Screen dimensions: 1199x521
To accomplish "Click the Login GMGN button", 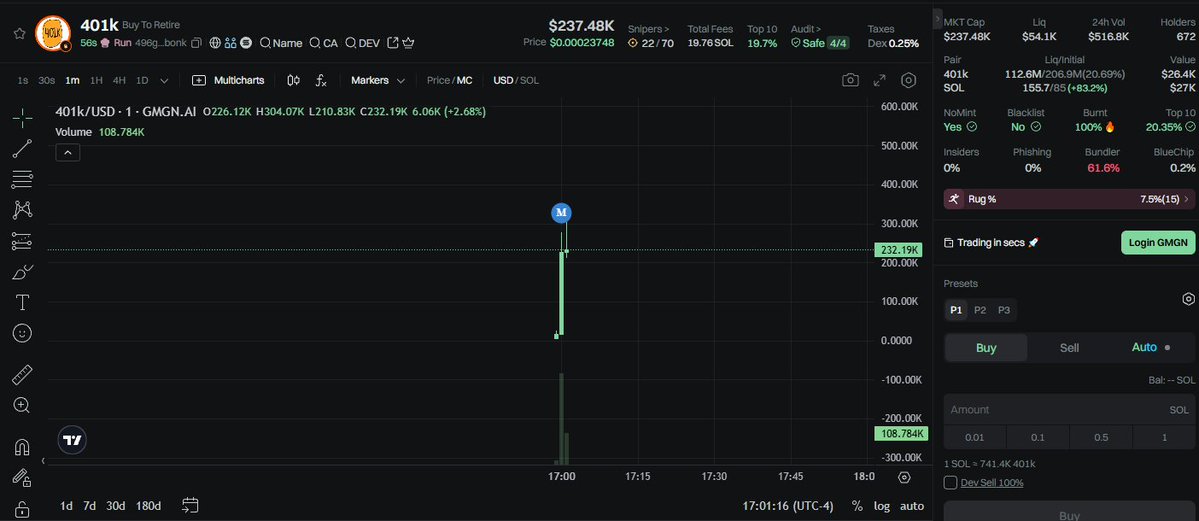I will (x=1158, y=243).
